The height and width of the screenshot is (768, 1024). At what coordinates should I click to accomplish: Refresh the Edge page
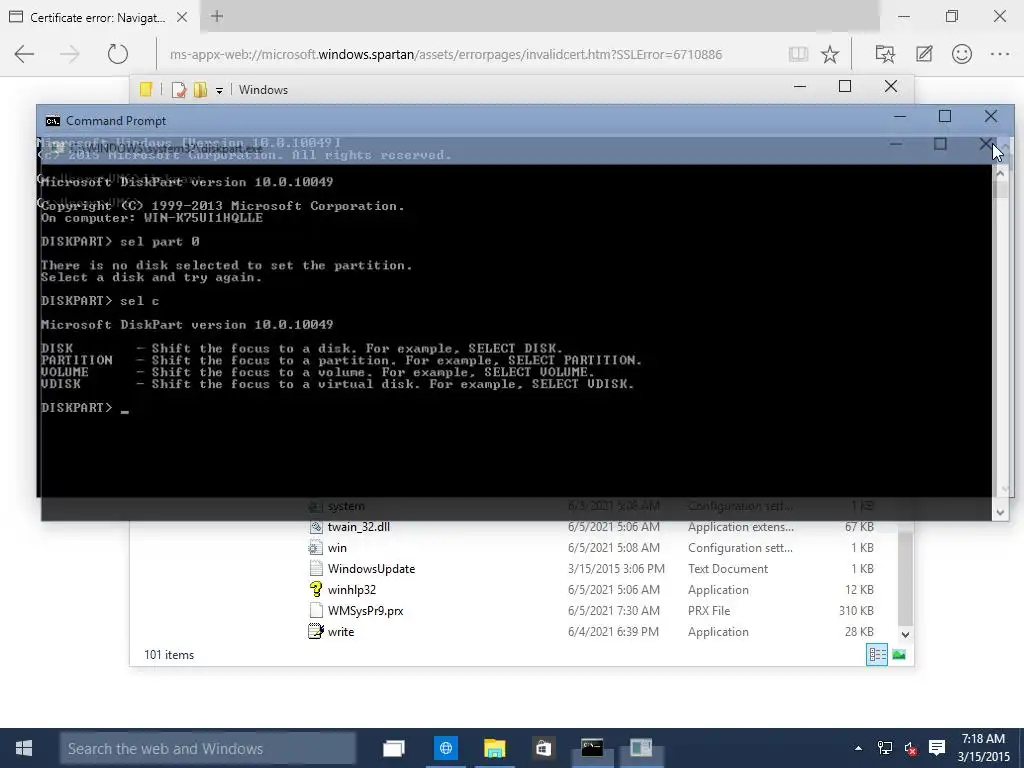point(118,54)
